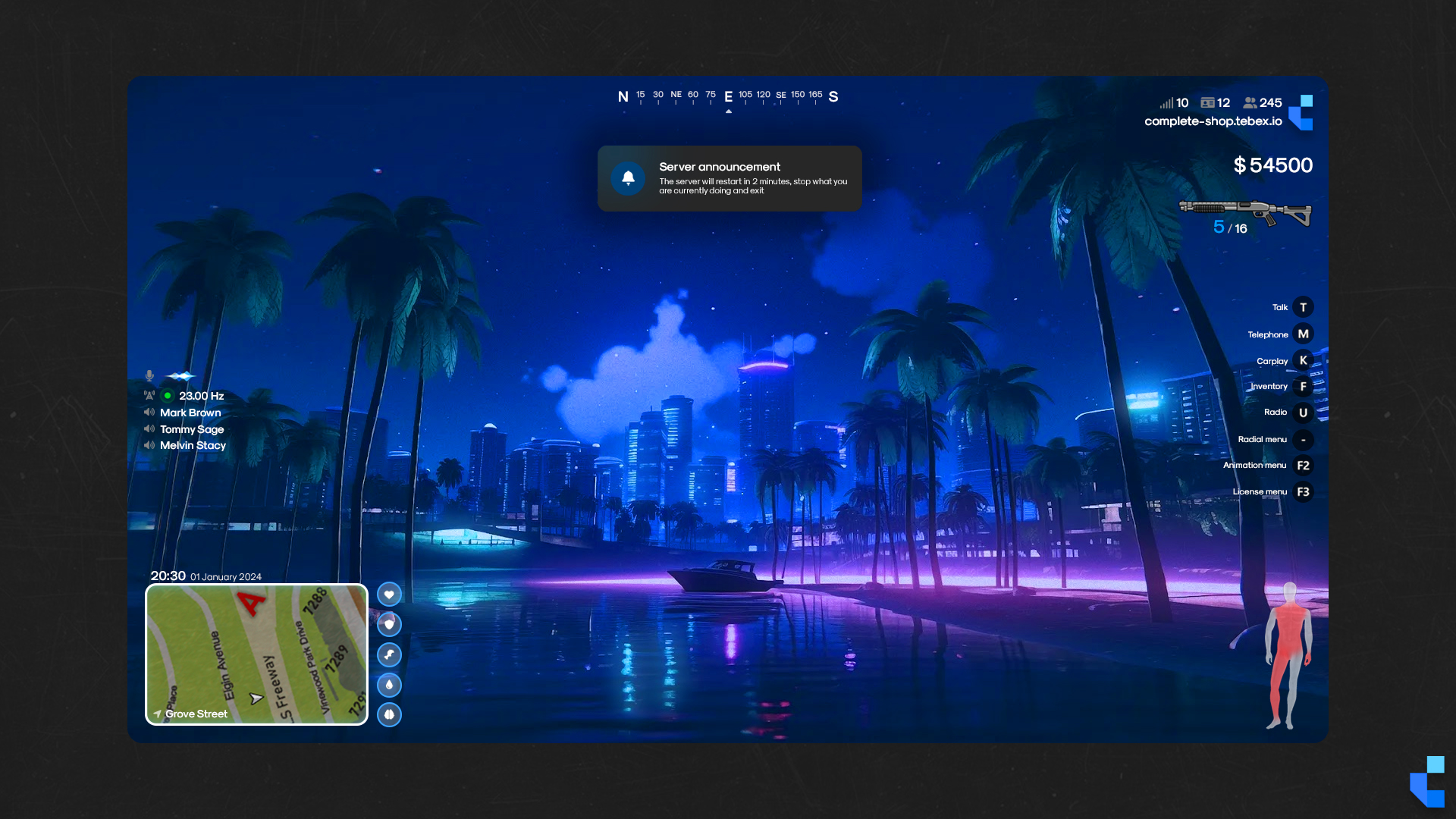The image size is (1456, 819).
Task: Click the signal strength bars showing 10
Action: [x=1166, y=102]
